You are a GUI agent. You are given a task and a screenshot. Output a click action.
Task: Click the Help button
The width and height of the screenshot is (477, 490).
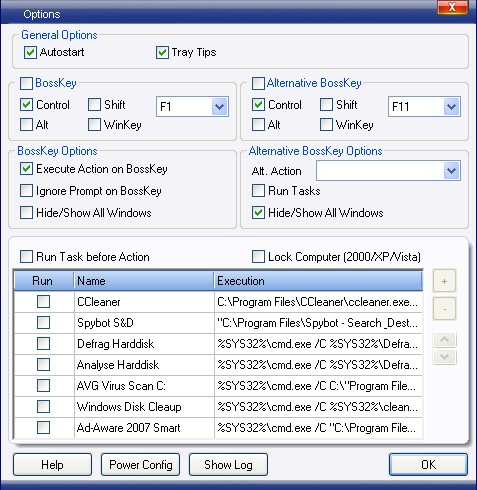click(52, 464)
